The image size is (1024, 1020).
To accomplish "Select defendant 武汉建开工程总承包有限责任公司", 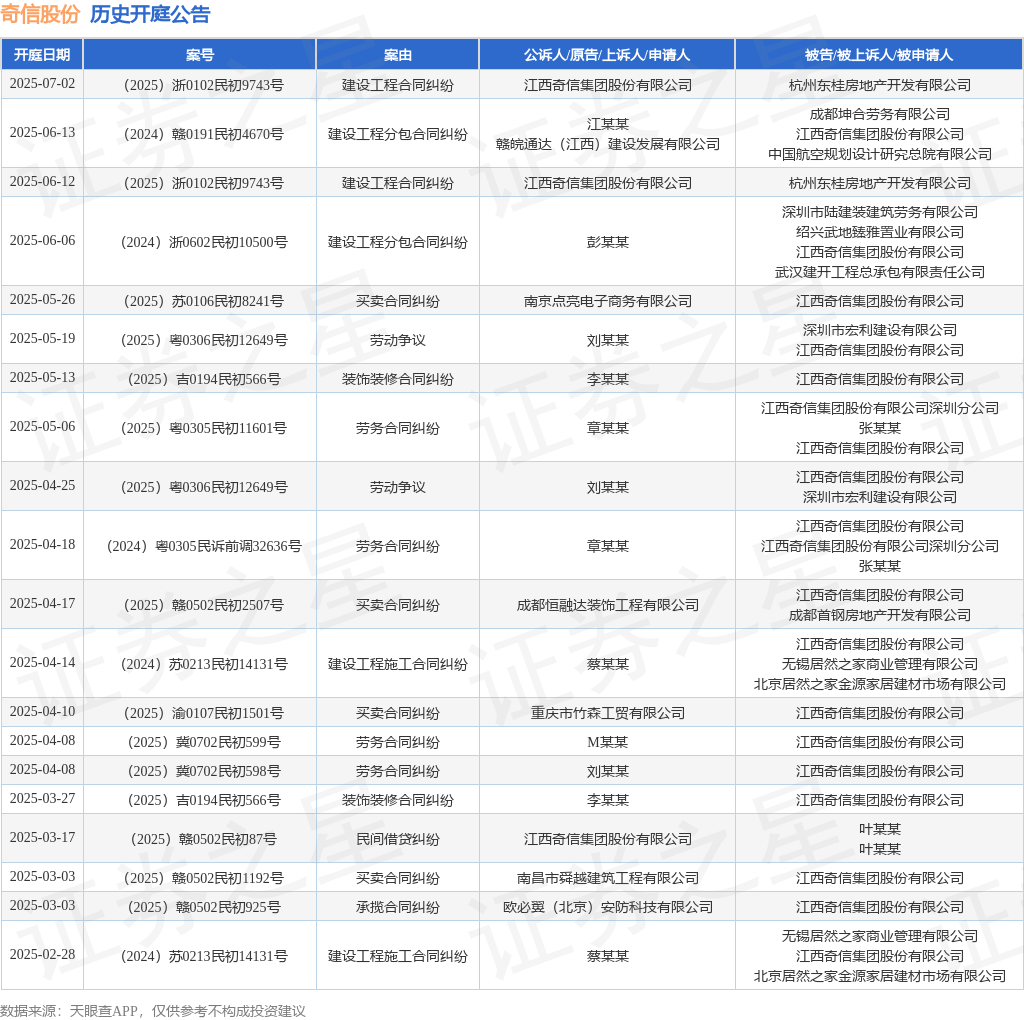I will [x=880, y=272].
